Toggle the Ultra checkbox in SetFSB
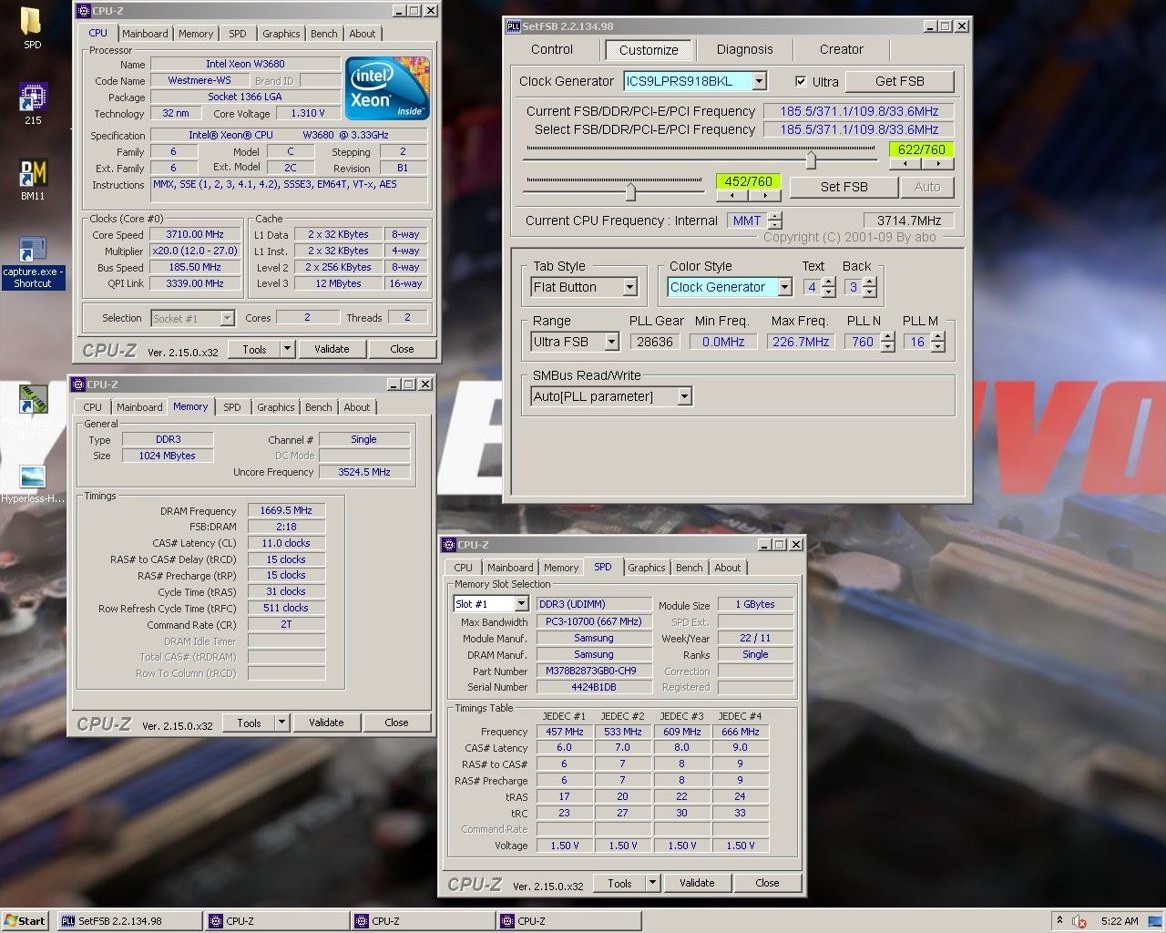 coord(800,82)
